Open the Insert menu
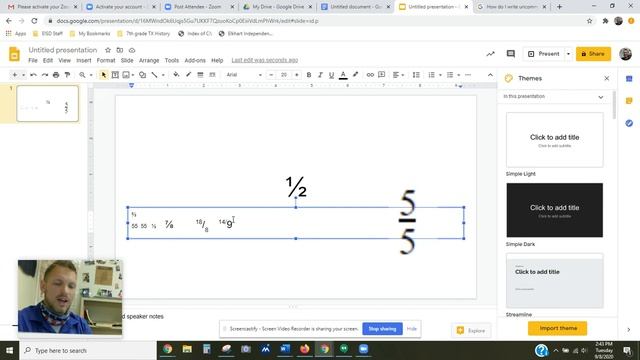This screenshot has width=640, height=360. (84, 60)
